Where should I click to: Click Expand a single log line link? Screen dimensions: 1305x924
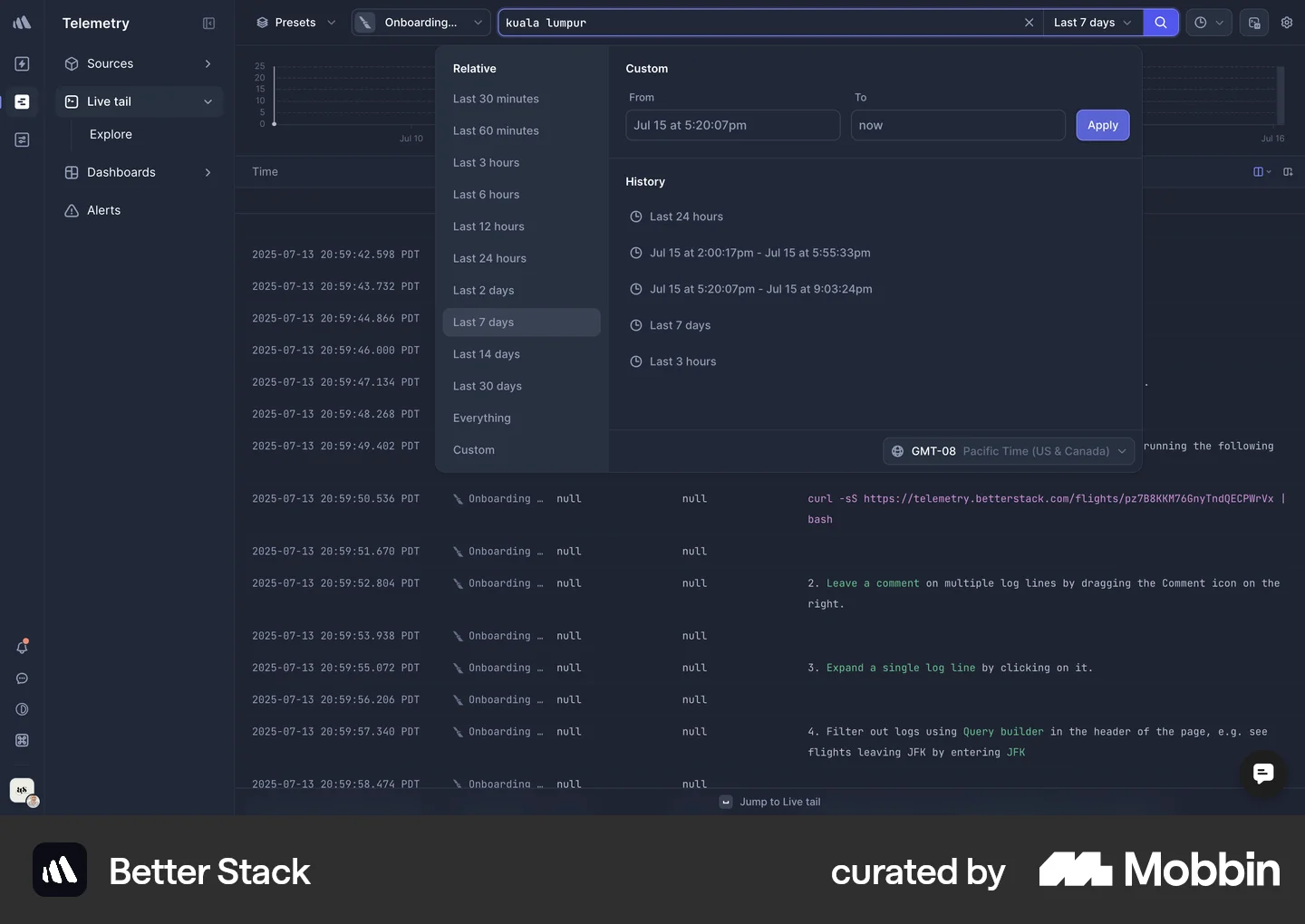coord(901,668)
